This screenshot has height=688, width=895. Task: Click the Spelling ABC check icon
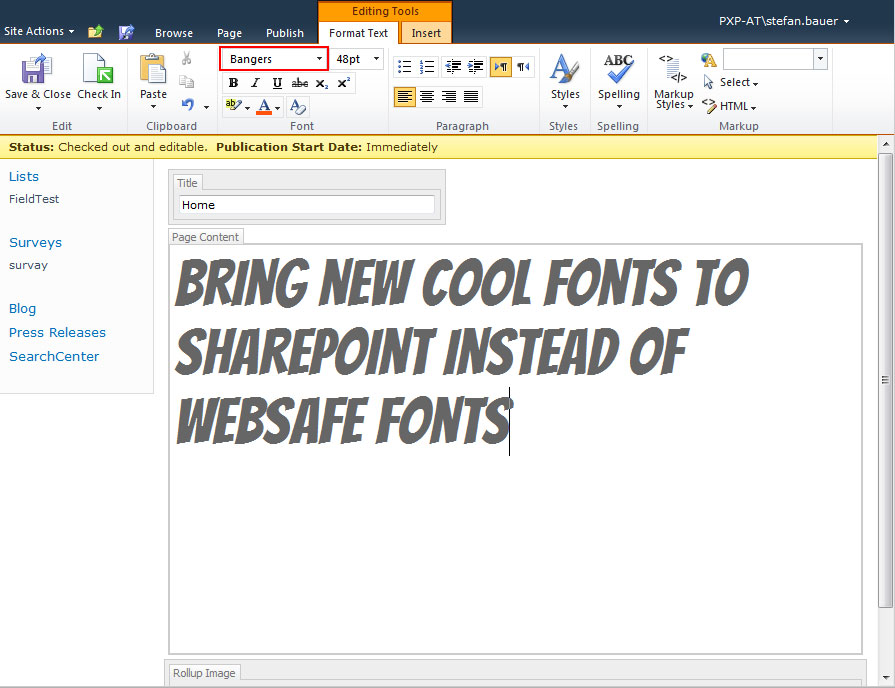[618, 69]
